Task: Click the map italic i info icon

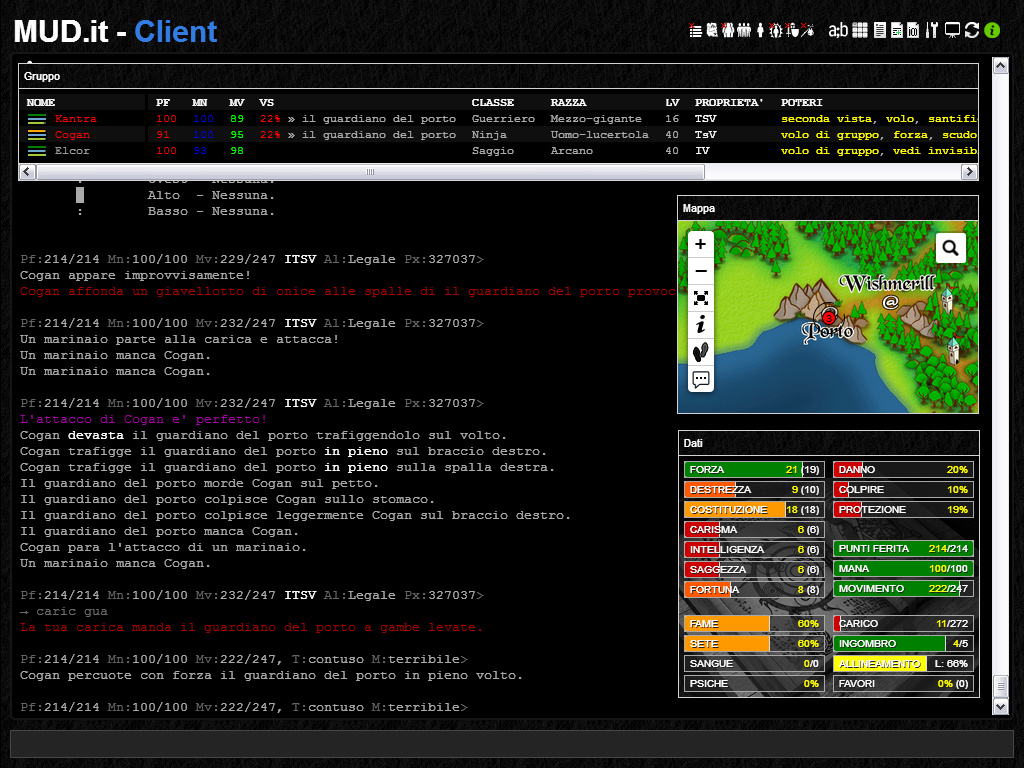Action: coord(701,325)
